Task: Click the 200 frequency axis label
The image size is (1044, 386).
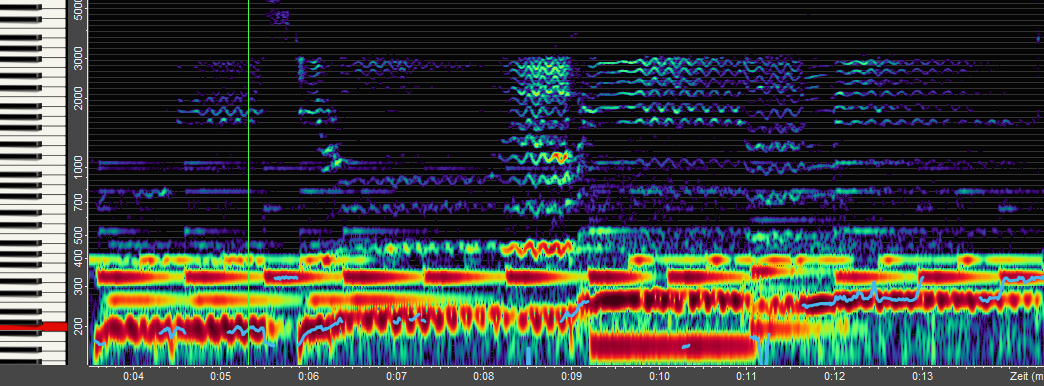Action: (x=79, y=323)
